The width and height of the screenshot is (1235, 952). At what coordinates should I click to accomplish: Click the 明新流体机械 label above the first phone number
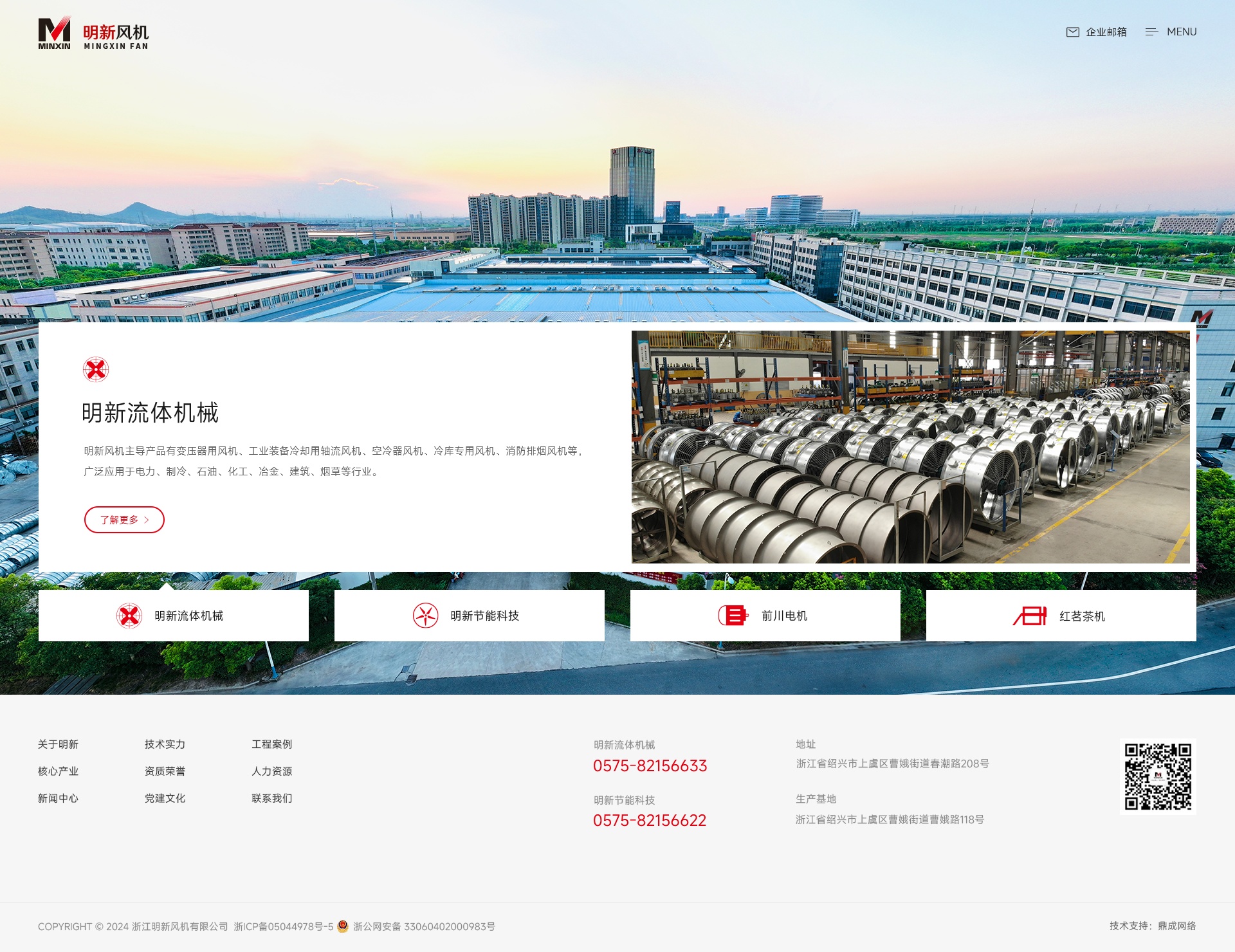[x=624, y=745]
